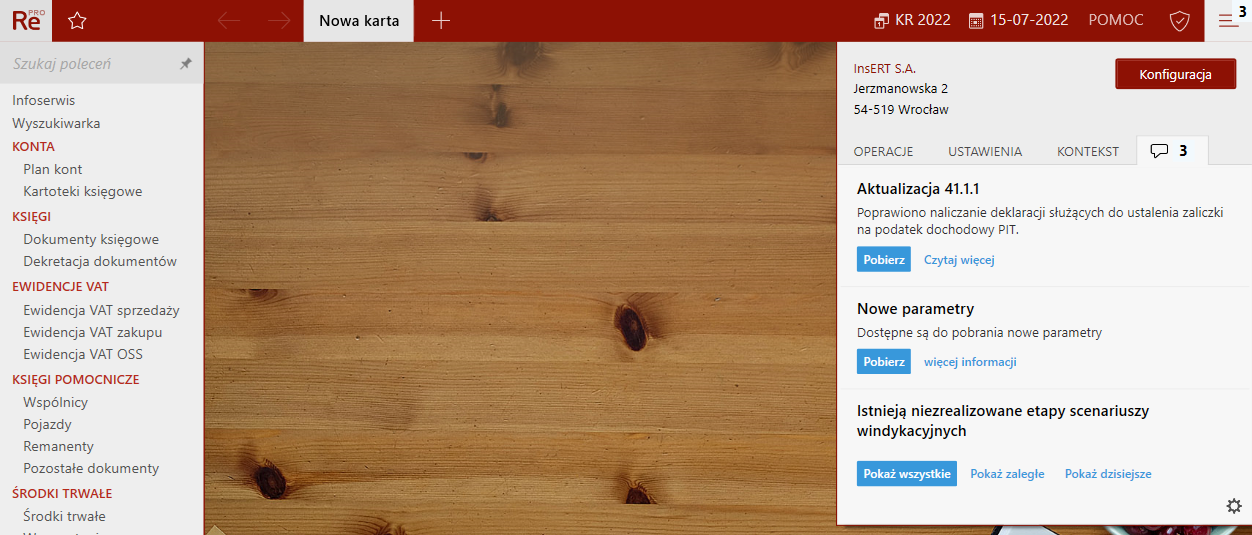Click the address line Jerzmanowska 2
1252x535 pixels.
tap(901, 89)
